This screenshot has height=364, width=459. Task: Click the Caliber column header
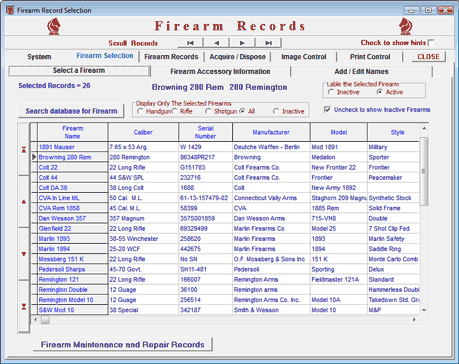[143, 132]
